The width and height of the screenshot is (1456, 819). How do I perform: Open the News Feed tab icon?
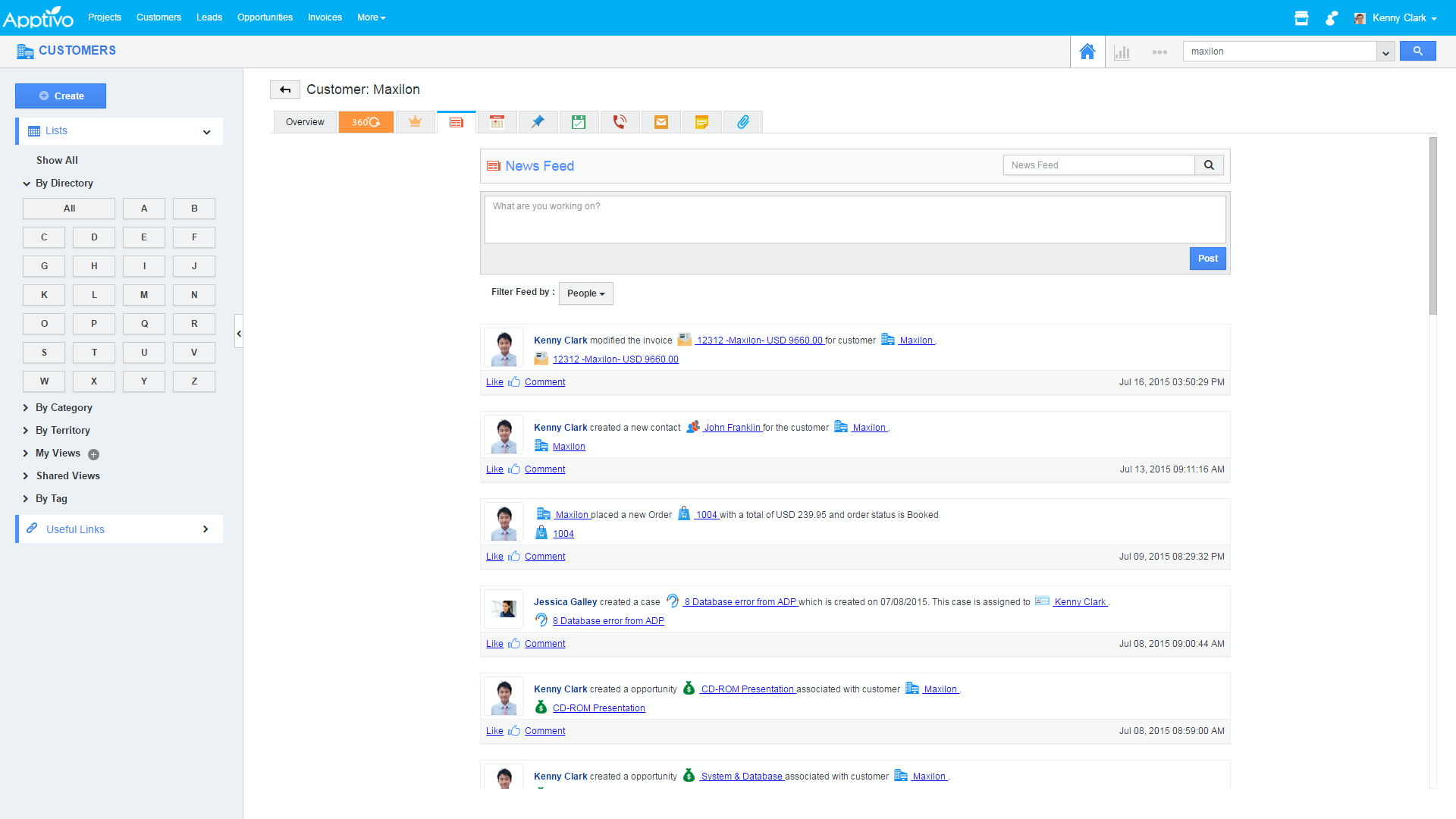[456, 122]
